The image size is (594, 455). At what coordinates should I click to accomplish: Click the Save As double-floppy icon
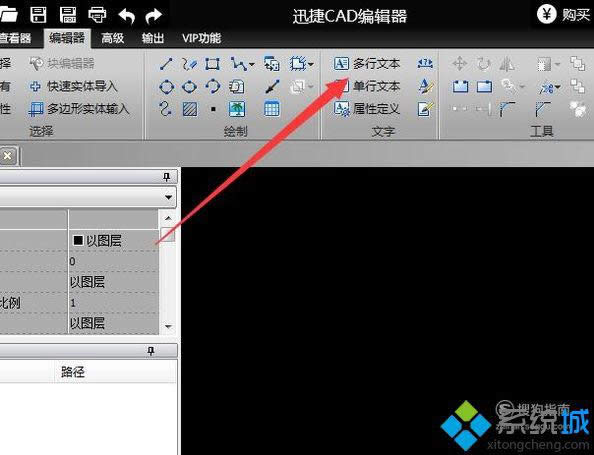pyautogui.click(x=68, y=15)
